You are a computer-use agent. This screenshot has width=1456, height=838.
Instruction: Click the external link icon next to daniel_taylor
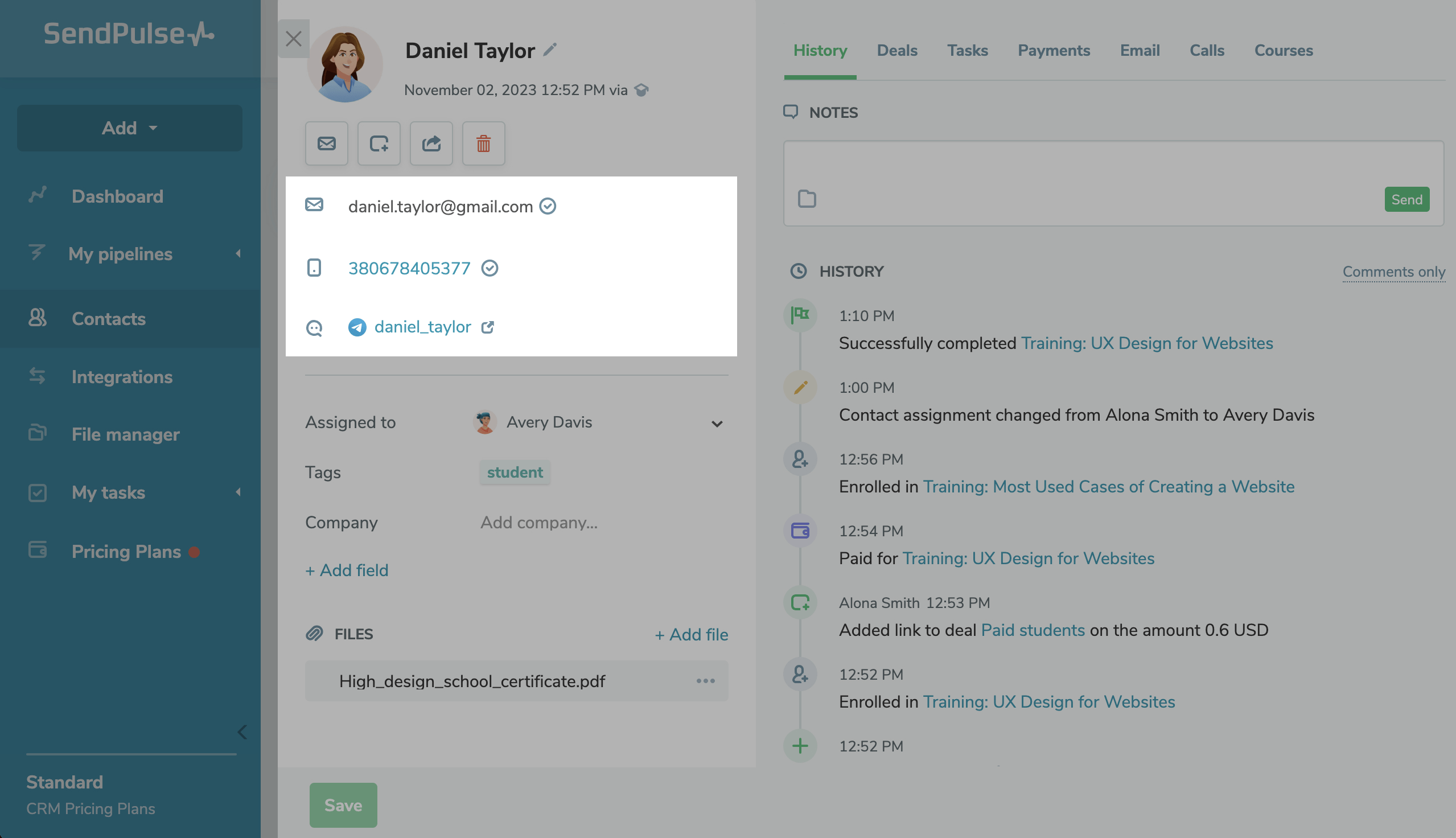(x=488, y=326)
